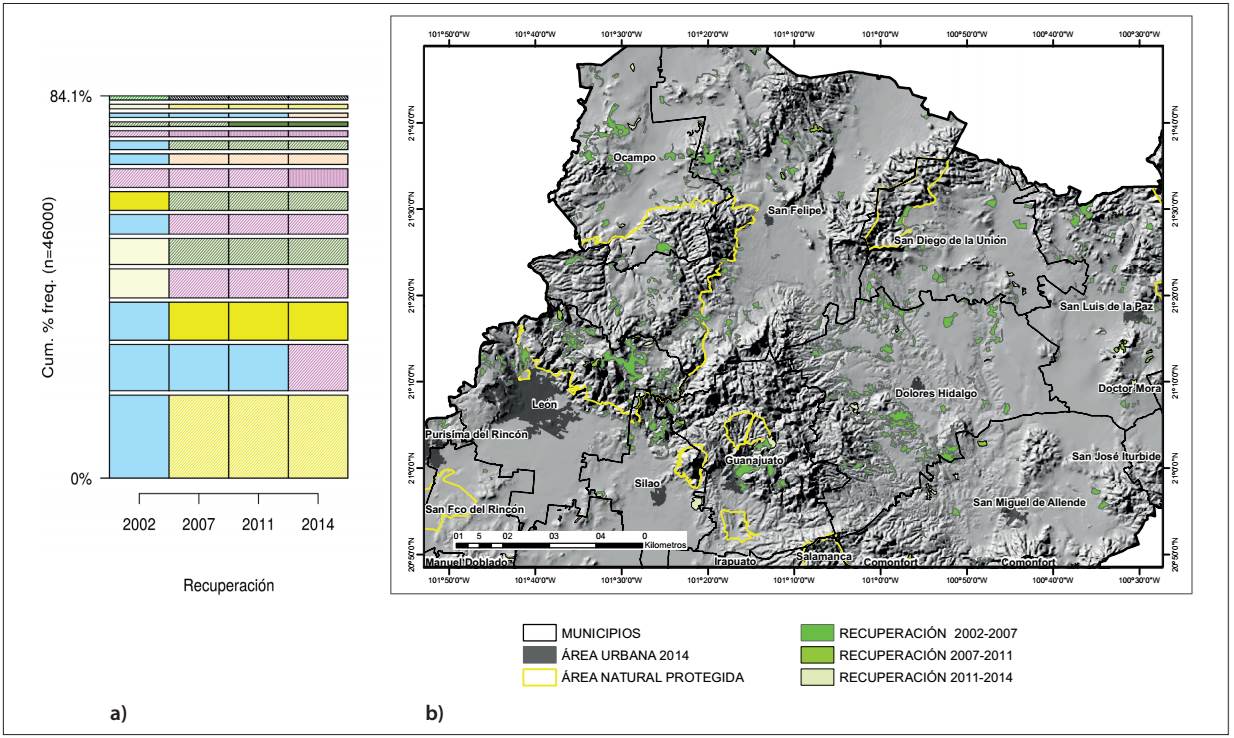Click the Kilometros scale bar text
Screen dimensions: 1234x738
click(x=664, y=546)
